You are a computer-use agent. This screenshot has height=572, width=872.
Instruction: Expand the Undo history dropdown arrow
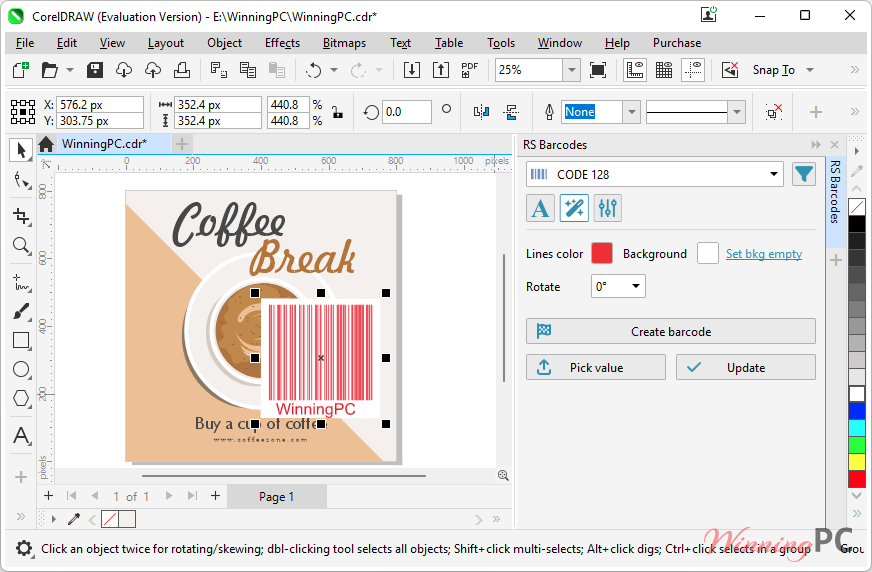334,70
